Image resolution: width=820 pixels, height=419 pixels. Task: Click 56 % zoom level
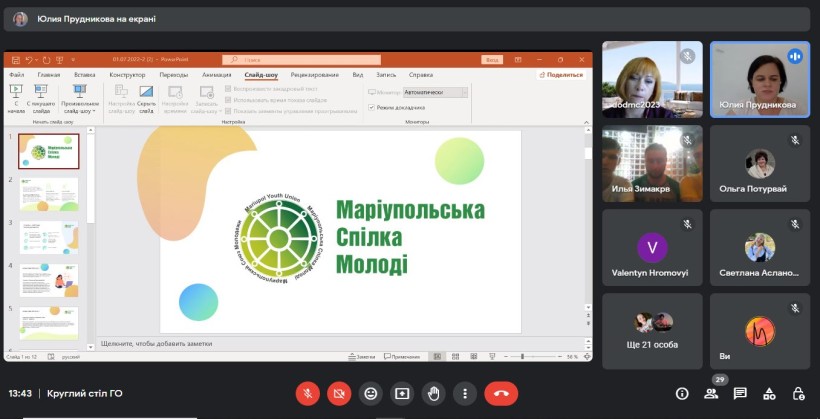(x=572, y=357)
